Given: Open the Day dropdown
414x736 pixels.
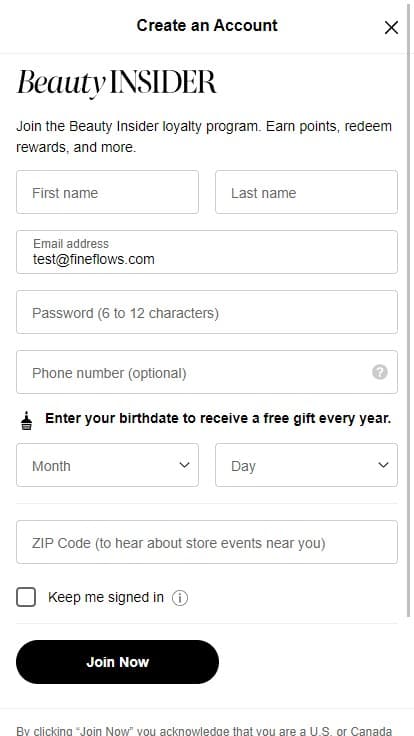Looking at the screenshot, I should (x=306, y=465).
